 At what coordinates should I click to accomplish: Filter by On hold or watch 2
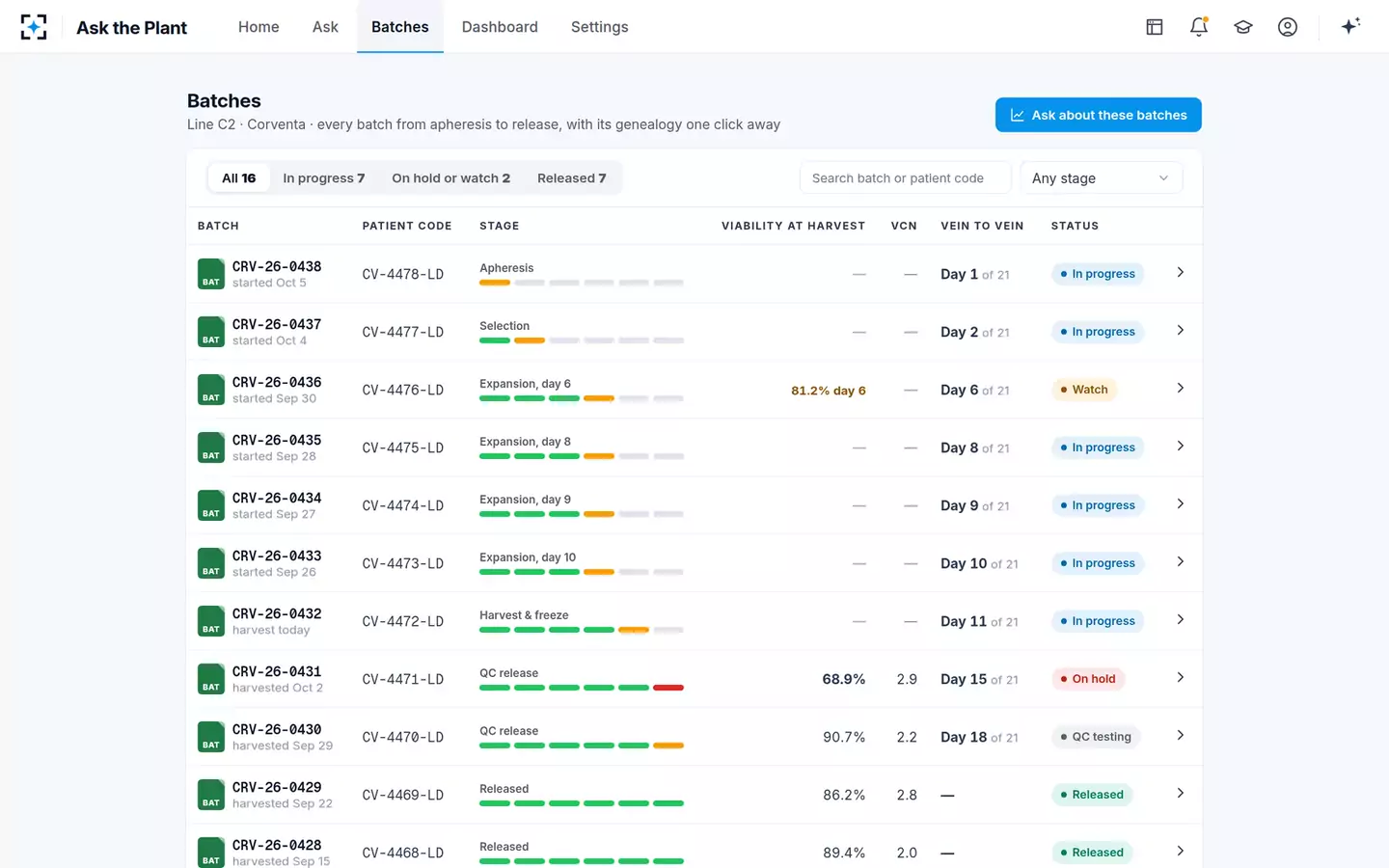point(450,178)
